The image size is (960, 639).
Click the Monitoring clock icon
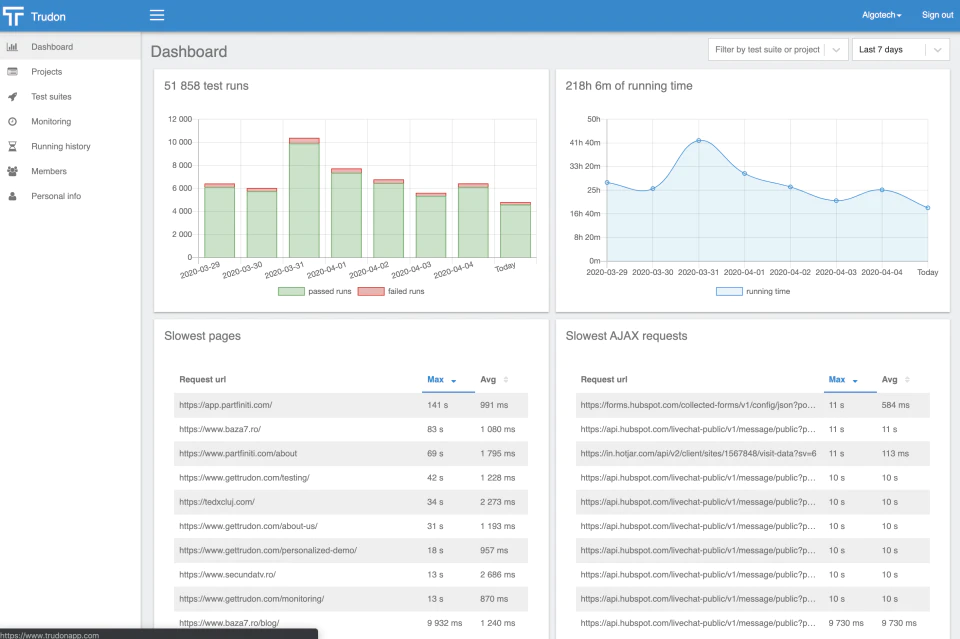click(x=12, y=121)
